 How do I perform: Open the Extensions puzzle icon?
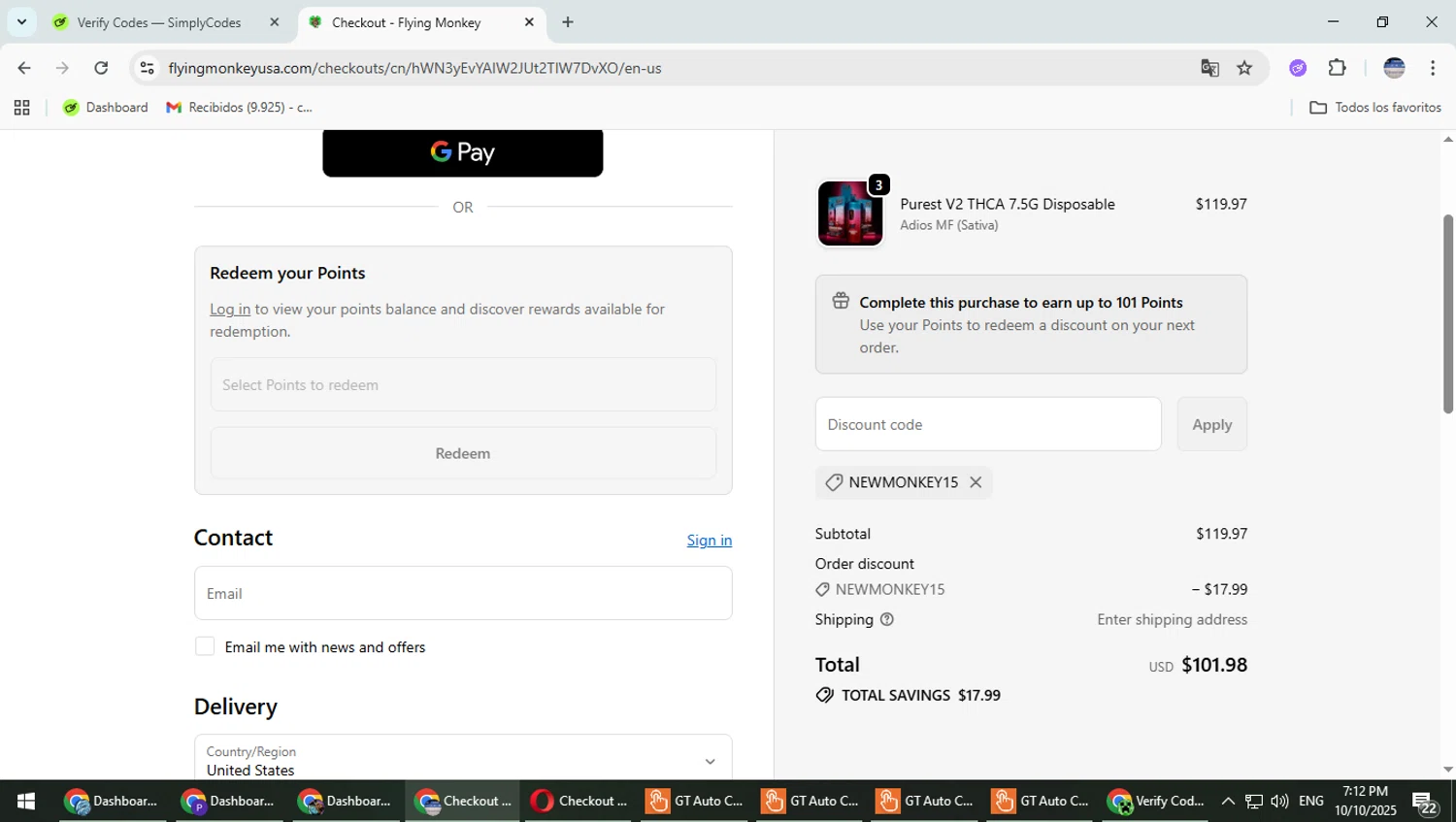[x=1338, y=68]
